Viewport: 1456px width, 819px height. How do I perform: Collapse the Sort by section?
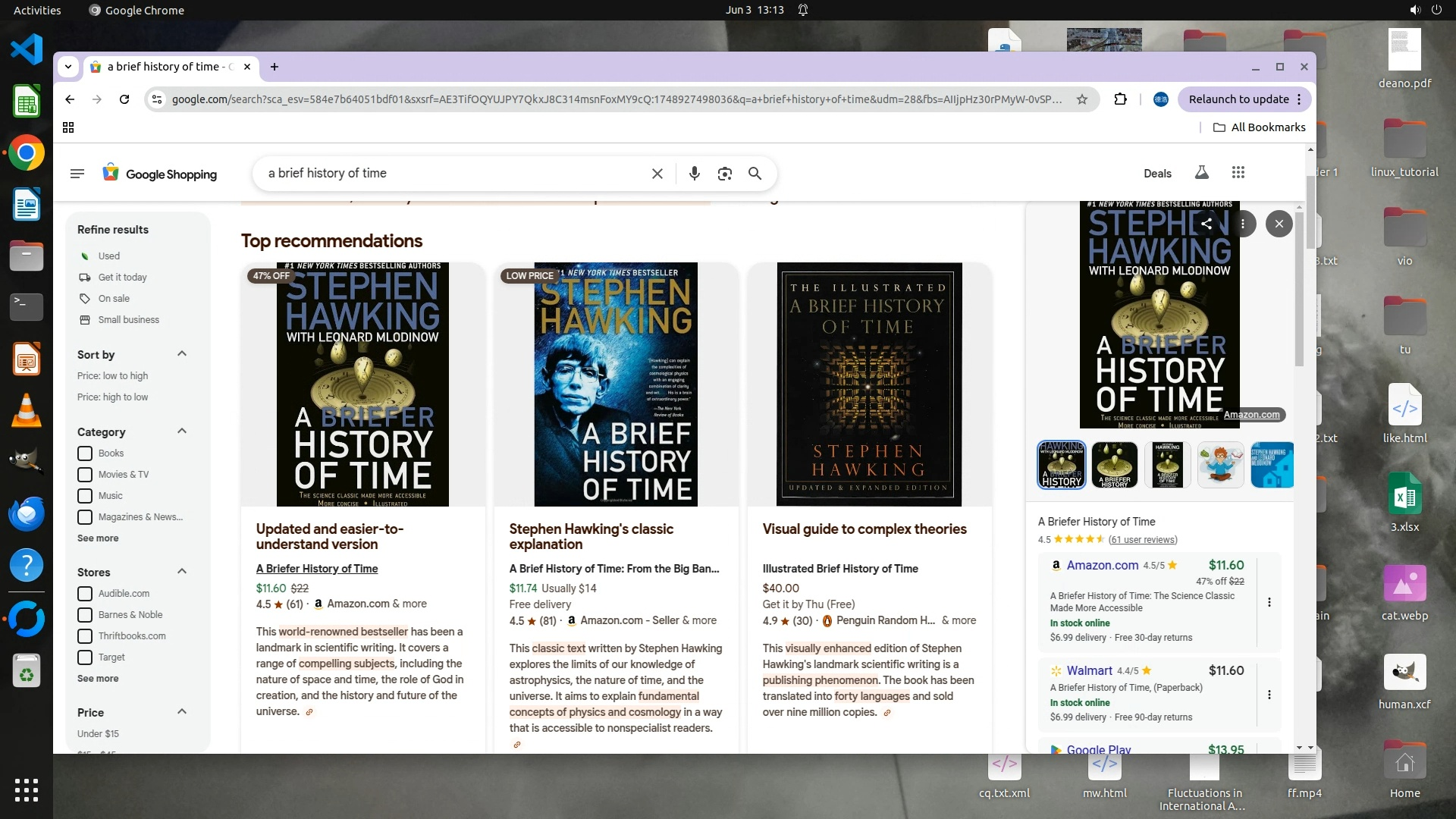pyautogui.click(x=182, y=354)
